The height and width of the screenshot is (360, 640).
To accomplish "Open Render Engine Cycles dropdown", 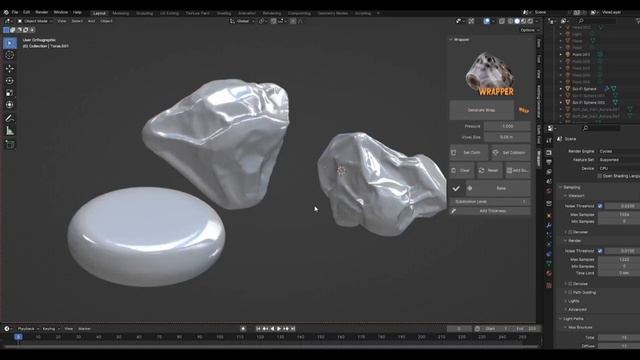I will click(618, 151).
